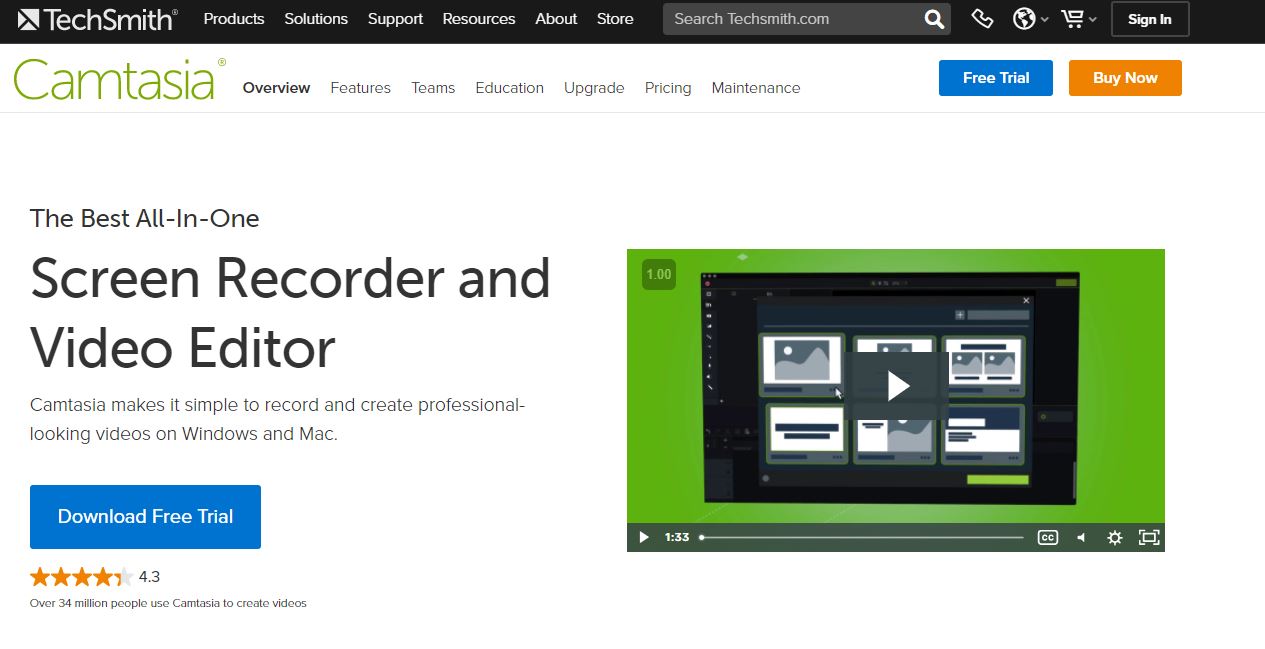This screenshot has height=649, width=1265.
Task: Select the Teams tab
Action: 433,88
